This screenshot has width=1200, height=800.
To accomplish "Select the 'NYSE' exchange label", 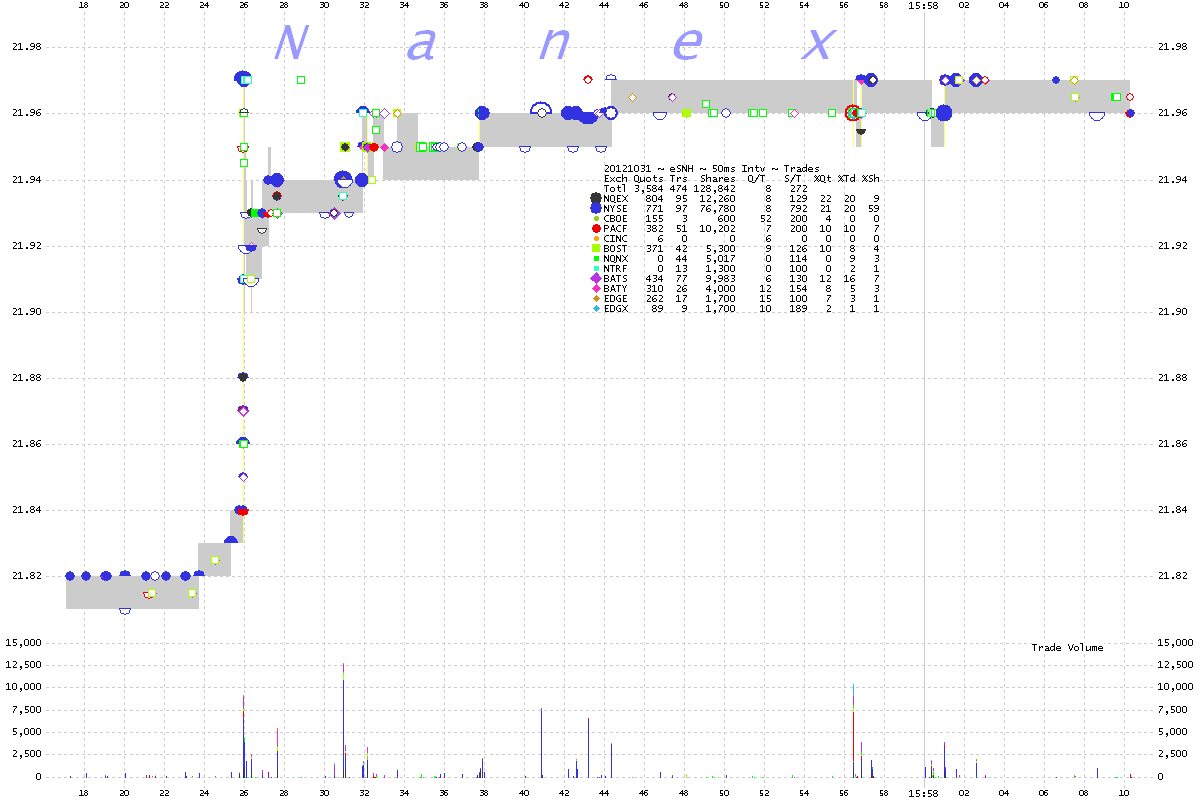I will click(615, 208).
